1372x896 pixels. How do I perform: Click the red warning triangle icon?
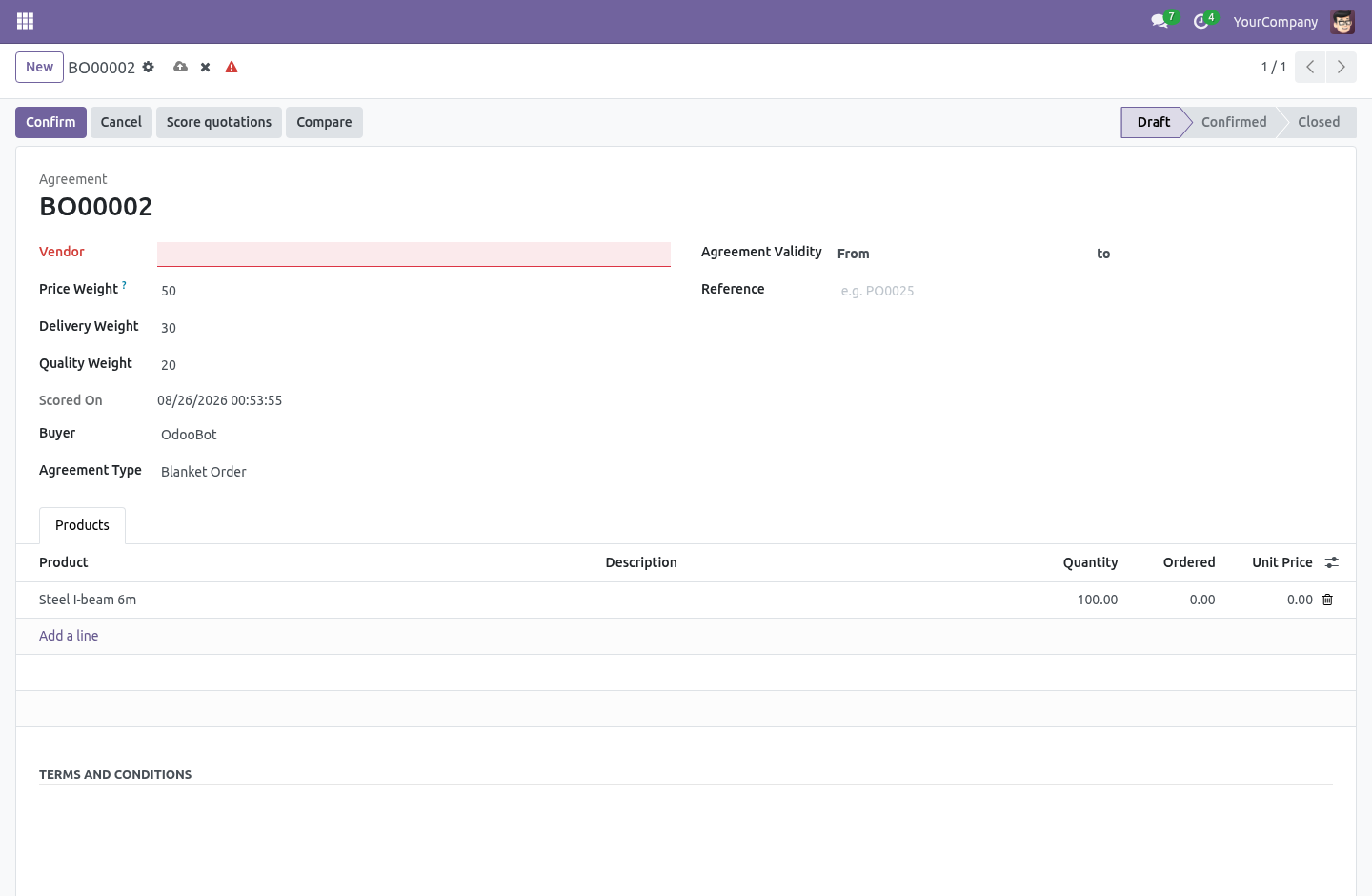tap(232, 67)
